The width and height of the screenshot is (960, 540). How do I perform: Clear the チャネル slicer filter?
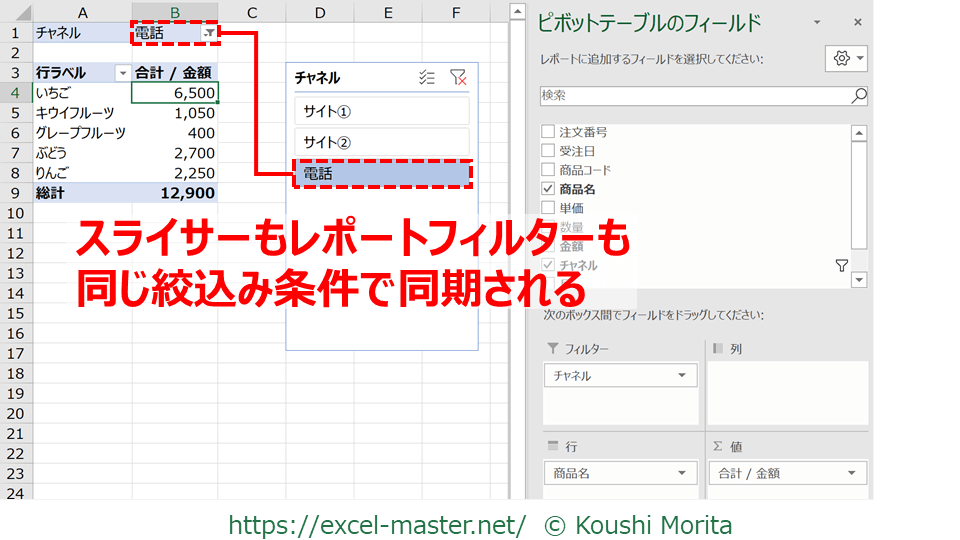(458, 77)
